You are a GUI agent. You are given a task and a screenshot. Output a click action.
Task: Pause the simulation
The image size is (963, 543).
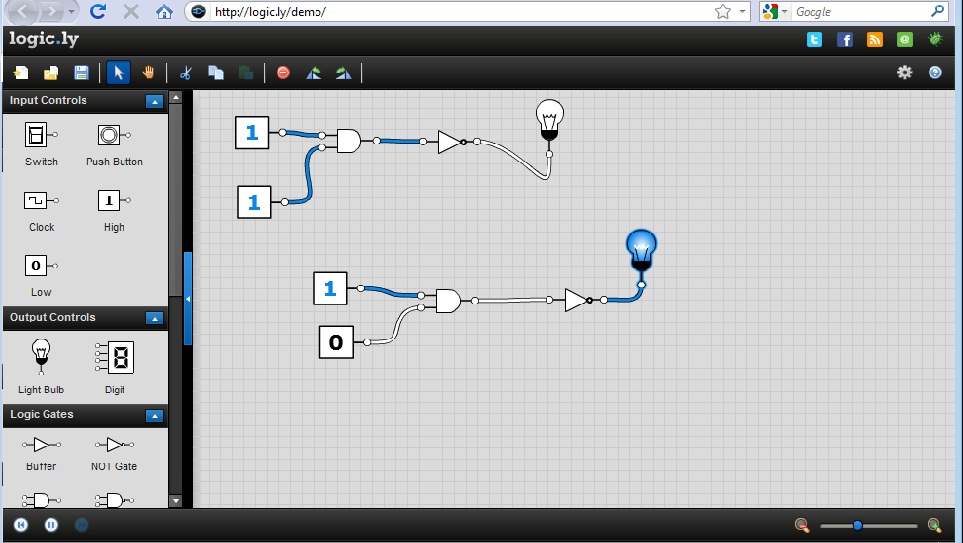(52, 525)
